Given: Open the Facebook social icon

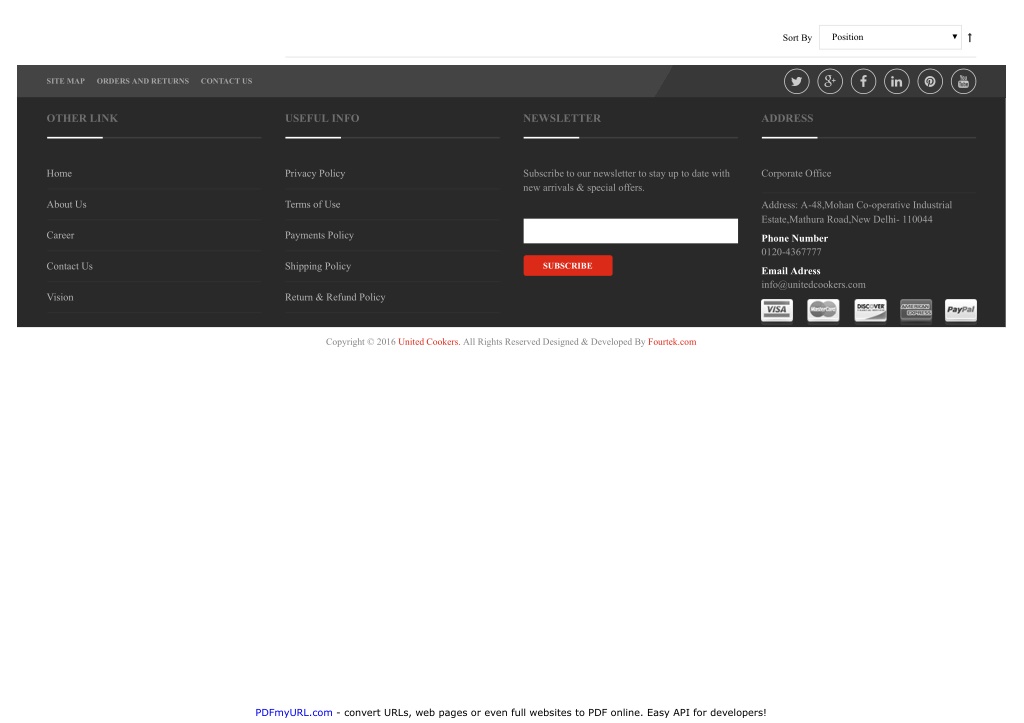Looking at the screenshot, I should [x=863, y=82].
